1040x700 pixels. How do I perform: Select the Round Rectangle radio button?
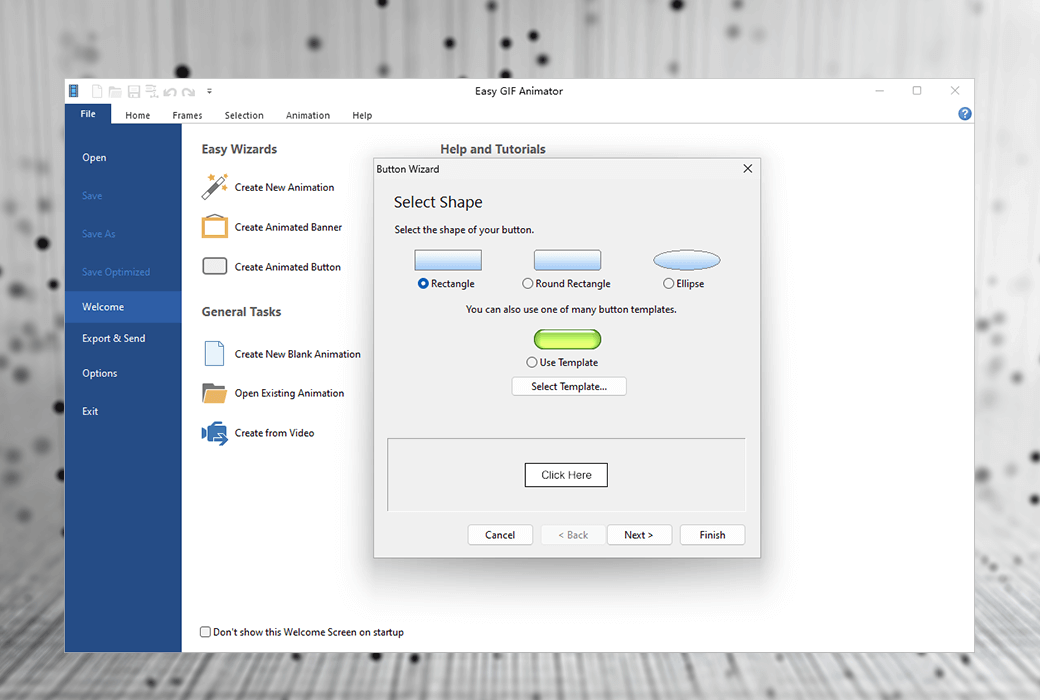[x=527, y=283]
